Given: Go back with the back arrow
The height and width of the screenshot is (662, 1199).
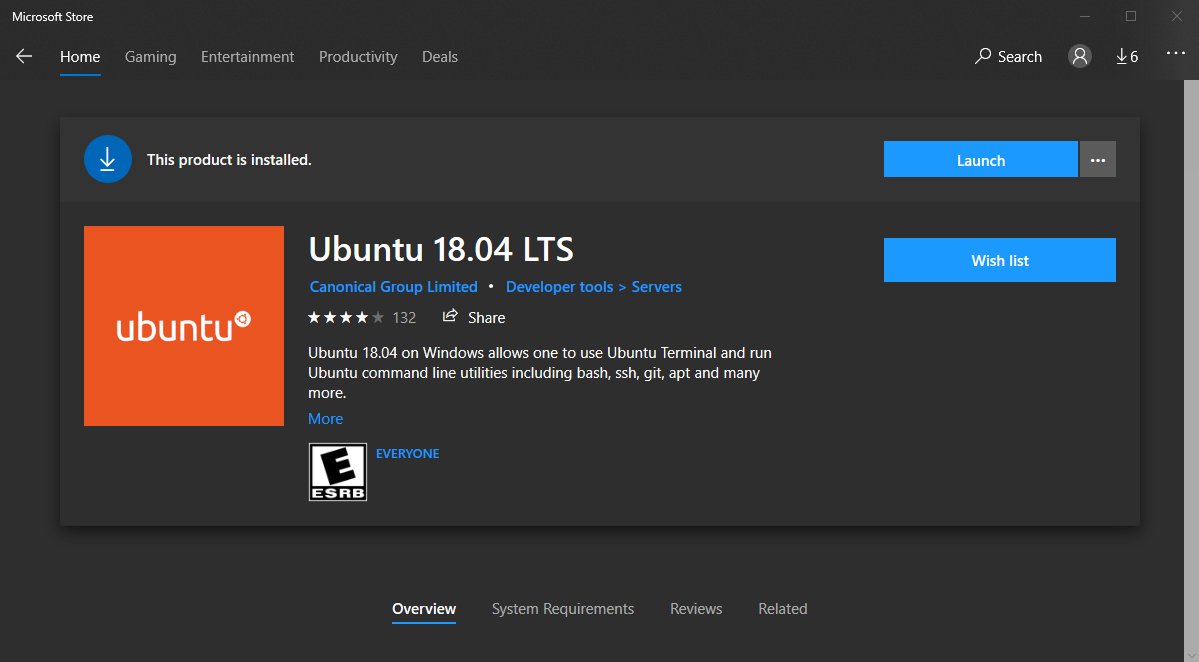Looking at the screenshot, I should click(x=24, y=57).
